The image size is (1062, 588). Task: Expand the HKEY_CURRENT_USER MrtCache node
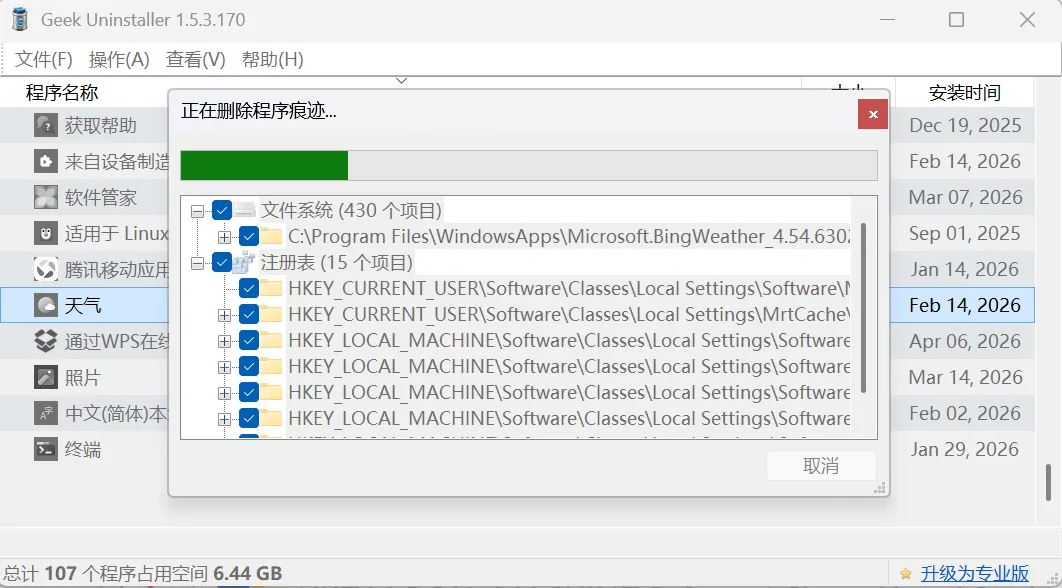pos(224,315)
